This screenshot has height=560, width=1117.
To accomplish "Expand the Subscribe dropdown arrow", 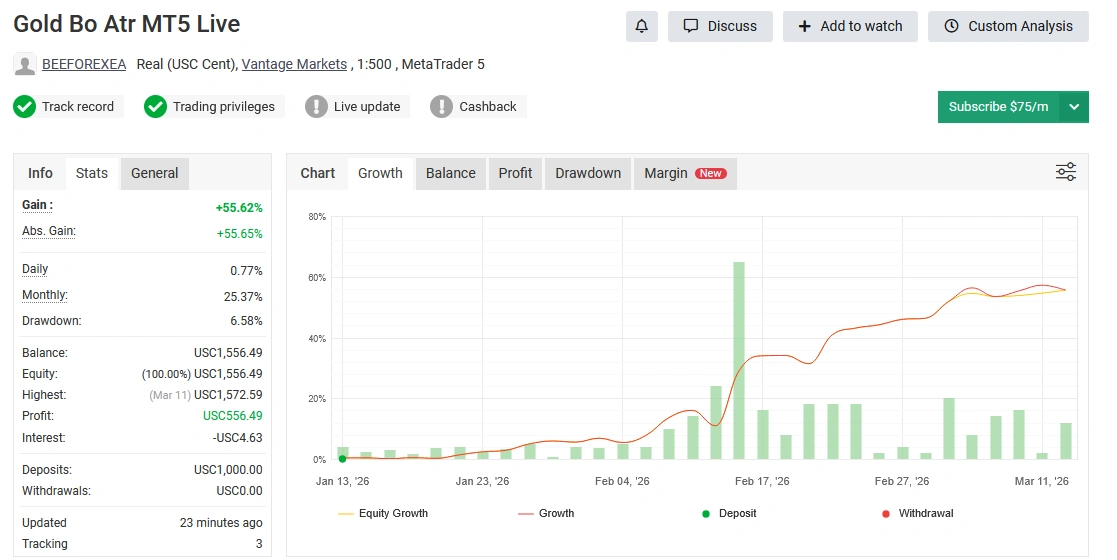I will [1074, 107].
